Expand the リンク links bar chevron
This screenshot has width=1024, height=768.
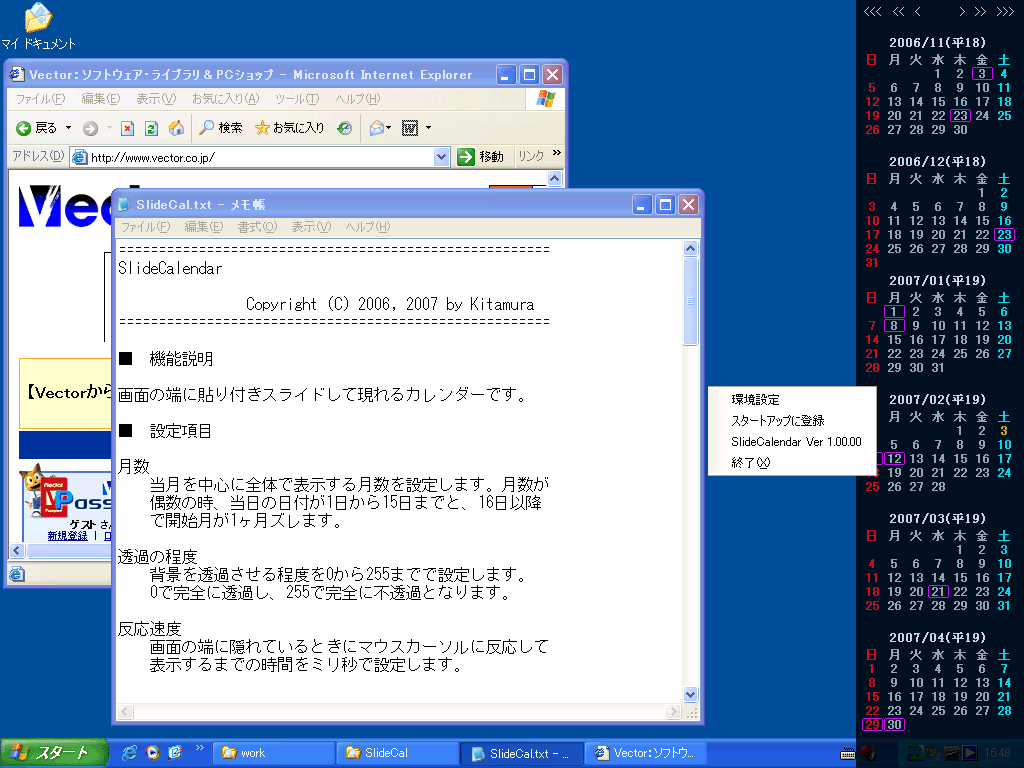pos(556,153)
